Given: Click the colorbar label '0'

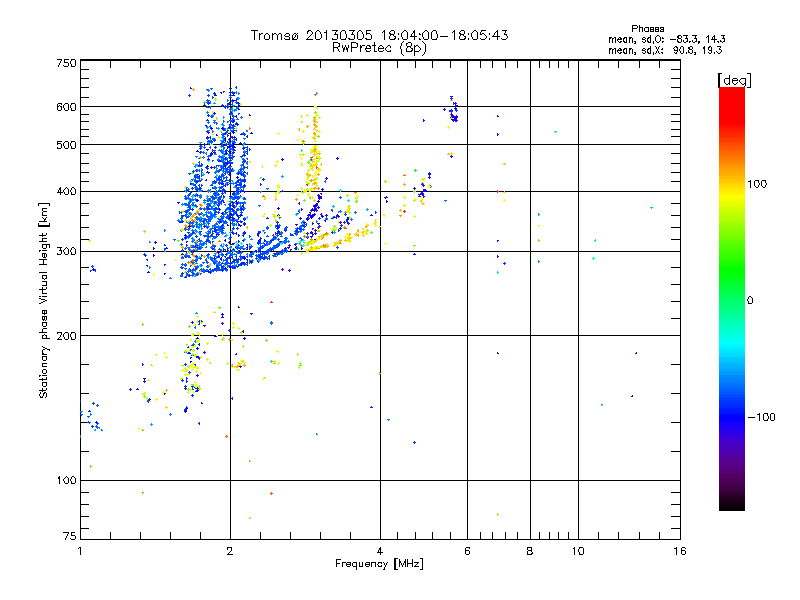Looking at the screenshot, I should click(750, 301).
